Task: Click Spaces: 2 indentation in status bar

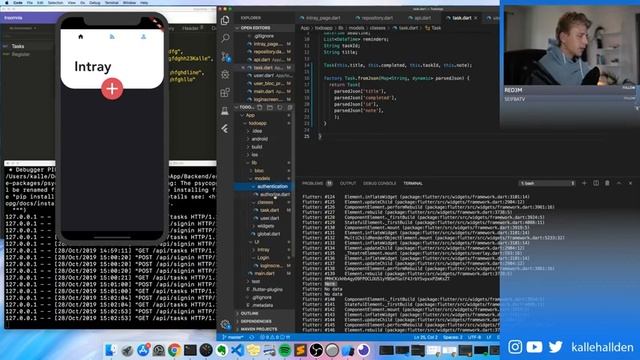Action: [x=453, y=338]
